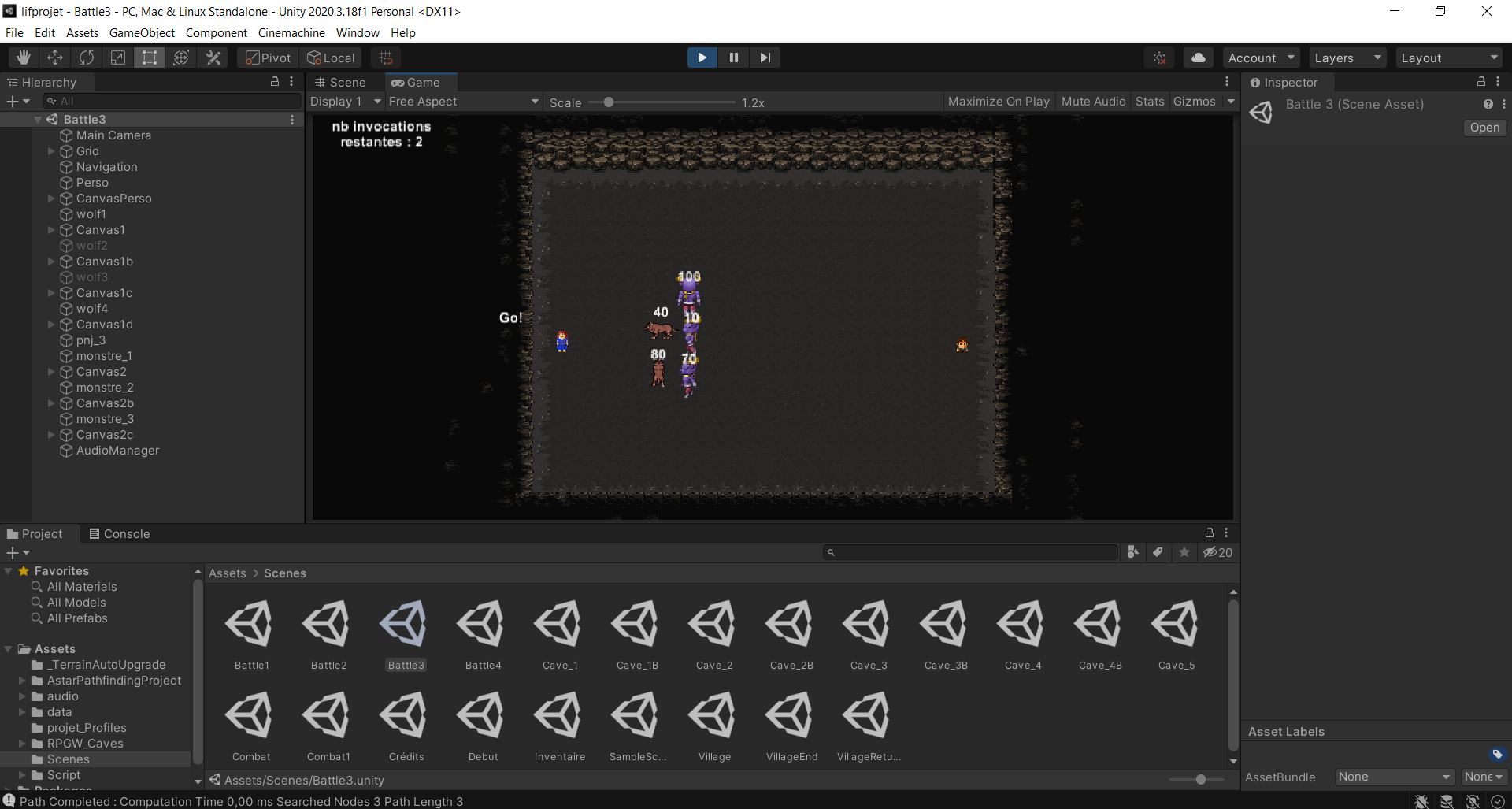Toggle Gizmos in Game view
This screenshot has width=1512, height=809.
point(1194,102)
